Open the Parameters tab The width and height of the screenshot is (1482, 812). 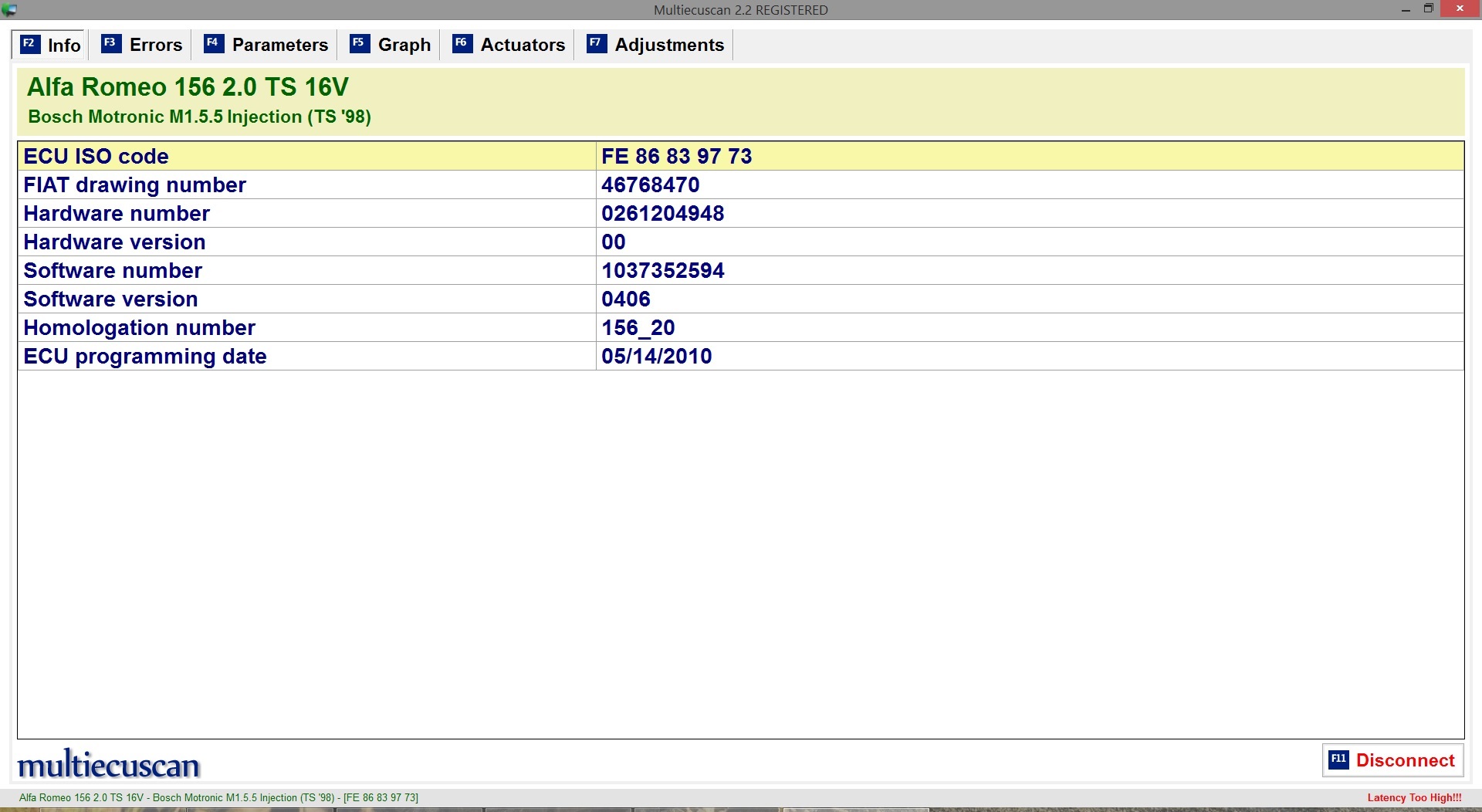point(279,45)
